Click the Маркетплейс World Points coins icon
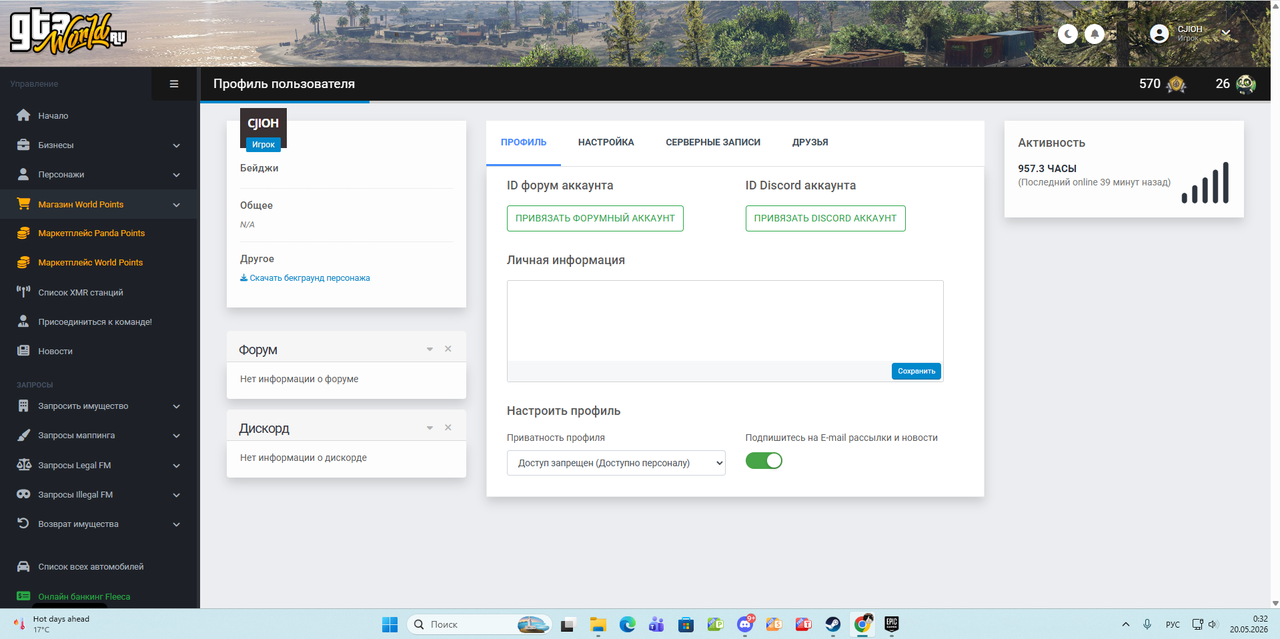 pyautogui.click(x=23, y=262)
